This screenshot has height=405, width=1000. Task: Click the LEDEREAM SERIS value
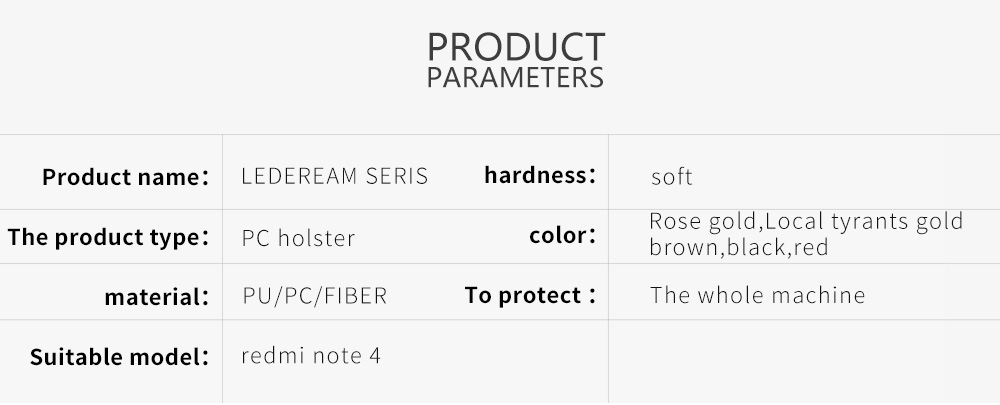(x=334, y=176)
